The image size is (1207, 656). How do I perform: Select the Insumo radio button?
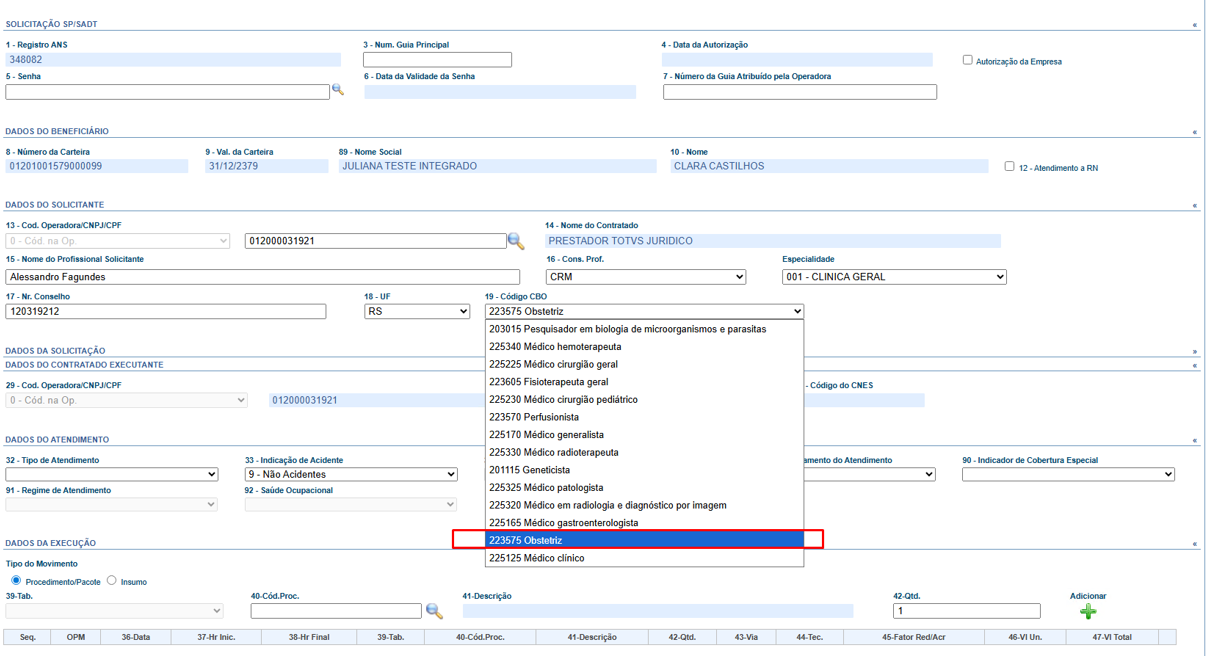112,580
